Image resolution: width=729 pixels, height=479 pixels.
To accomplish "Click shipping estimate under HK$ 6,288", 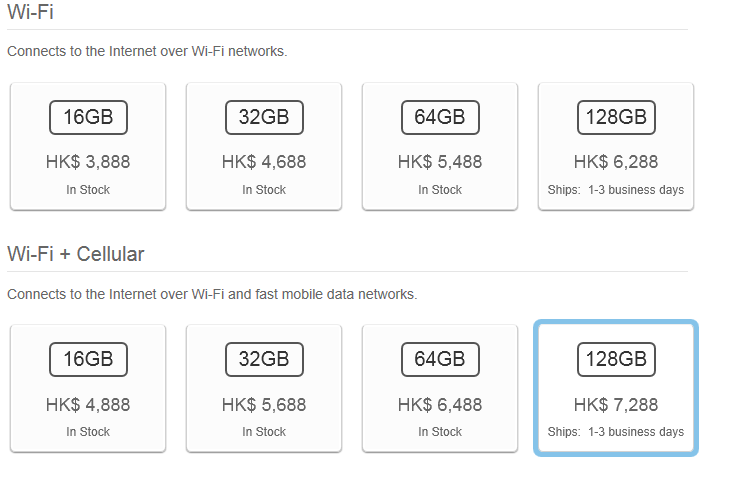I will [616, 190].
